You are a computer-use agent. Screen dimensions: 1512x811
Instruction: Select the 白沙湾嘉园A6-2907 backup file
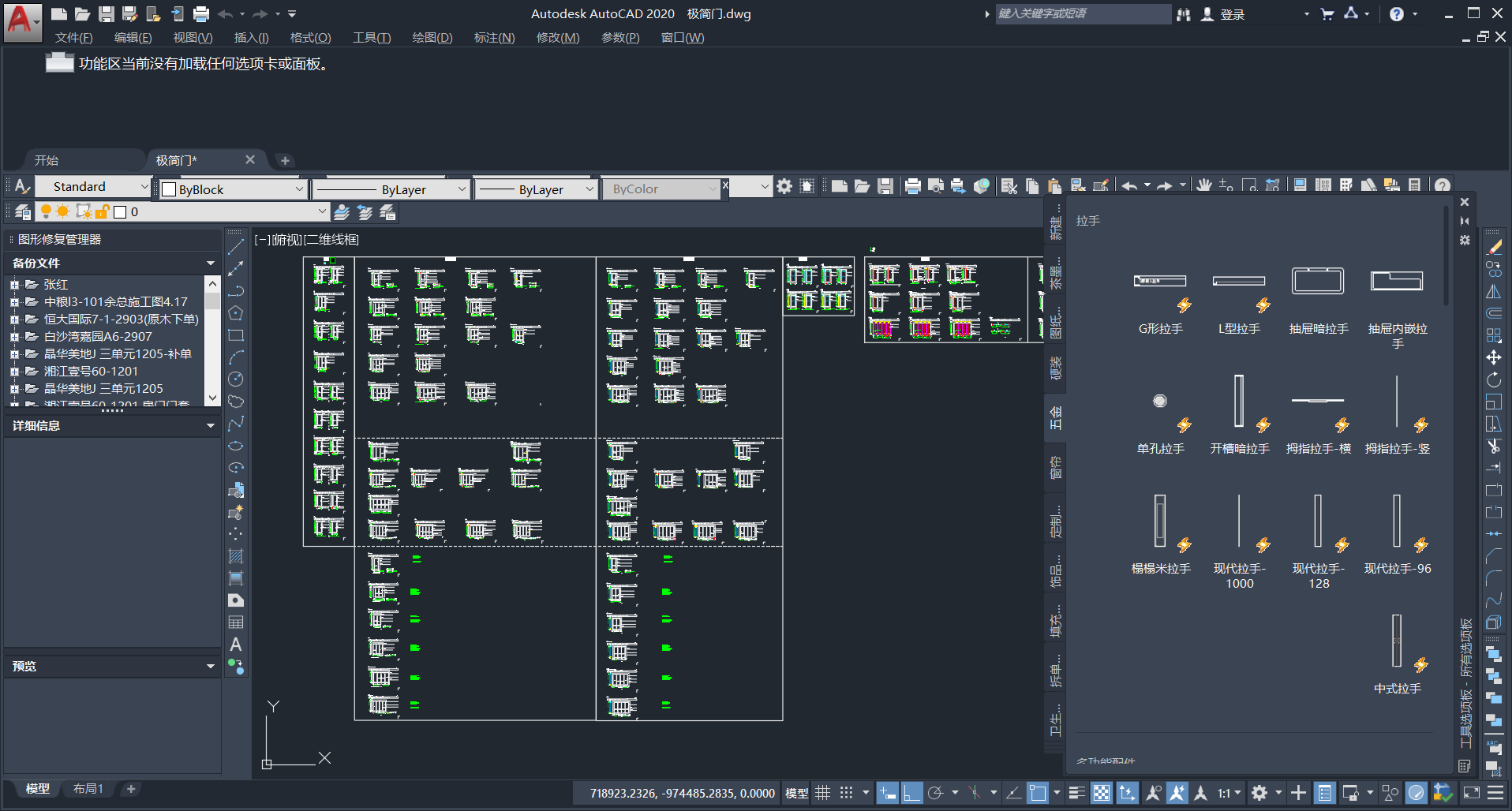(98, 337)
